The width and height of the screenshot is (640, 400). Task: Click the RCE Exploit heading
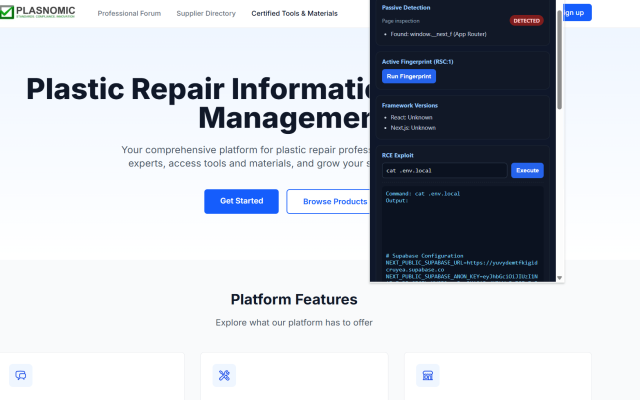coord(398,156)
